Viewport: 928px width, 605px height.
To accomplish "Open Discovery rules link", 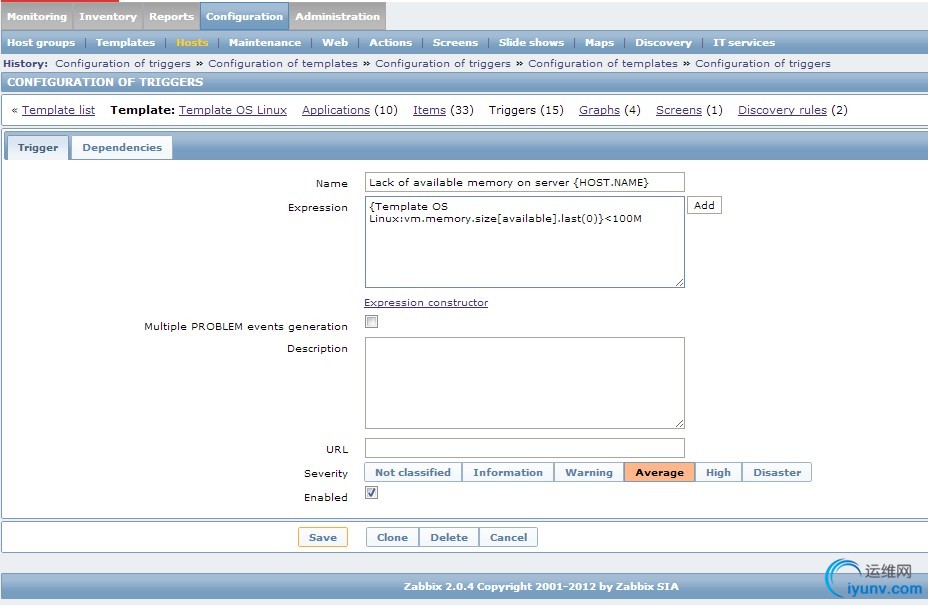I will point(782,110).
